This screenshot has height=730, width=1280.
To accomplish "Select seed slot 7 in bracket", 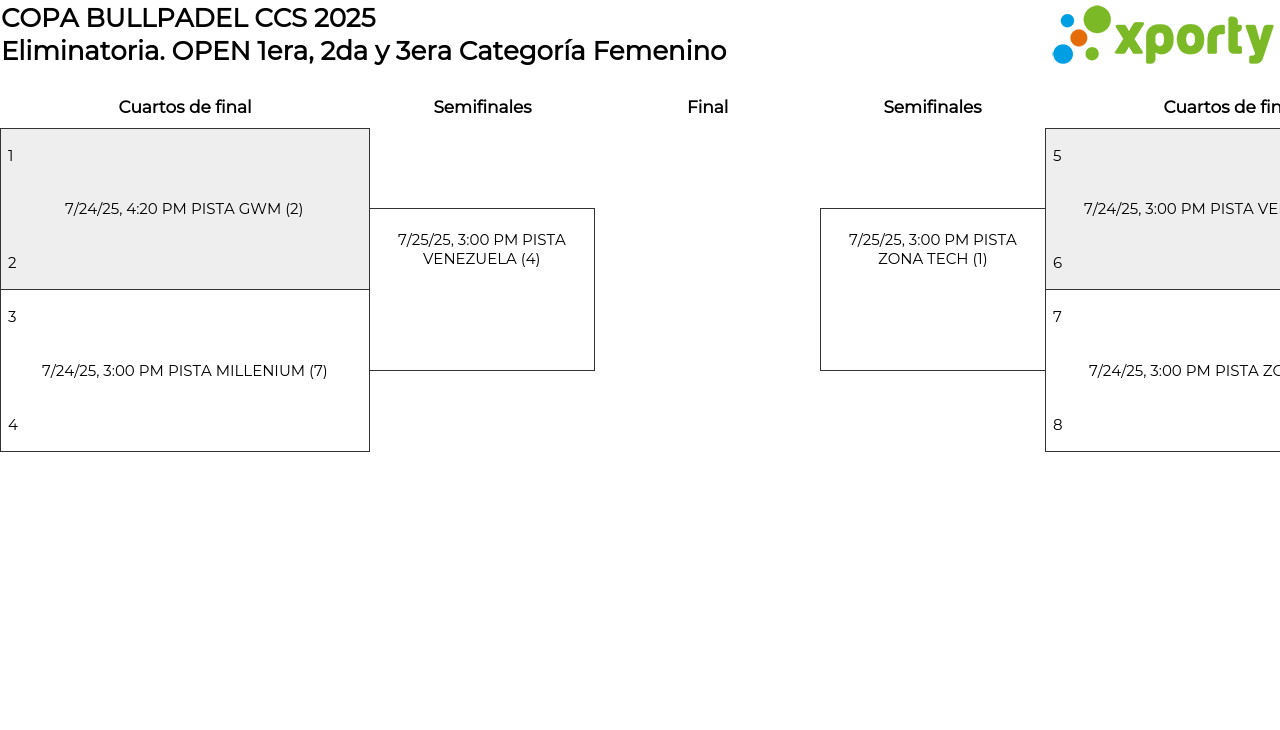I will [1057, 317].
